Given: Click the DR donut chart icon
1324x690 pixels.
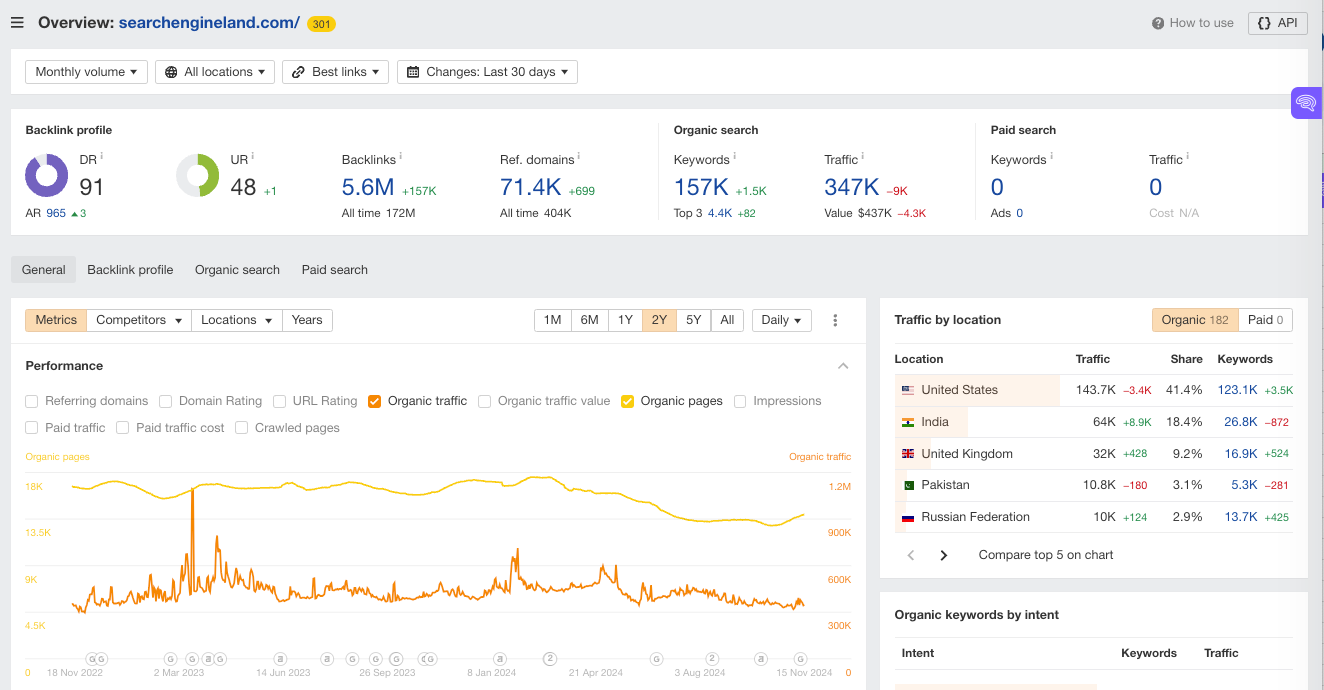Looking at the screenshot, I should [x=47, y=176].
